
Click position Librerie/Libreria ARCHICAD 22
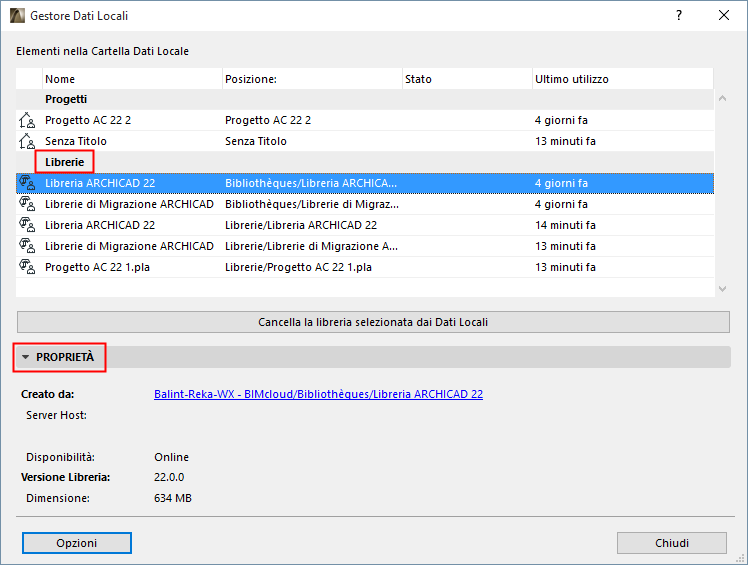pyautogui.click(x=301, y=225)
